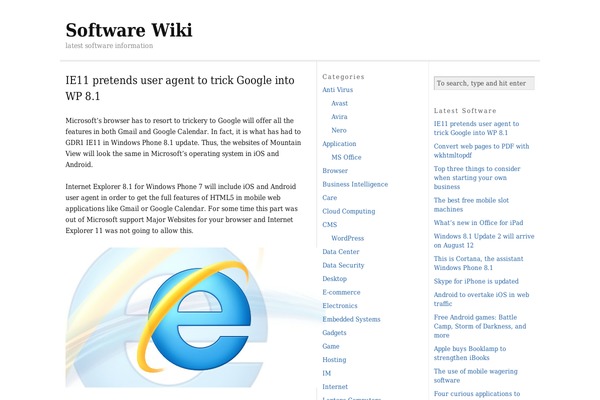Screen dimensions: 600x400
Task: Open the Avira subcategory
Action: click(x=339, y=117)
